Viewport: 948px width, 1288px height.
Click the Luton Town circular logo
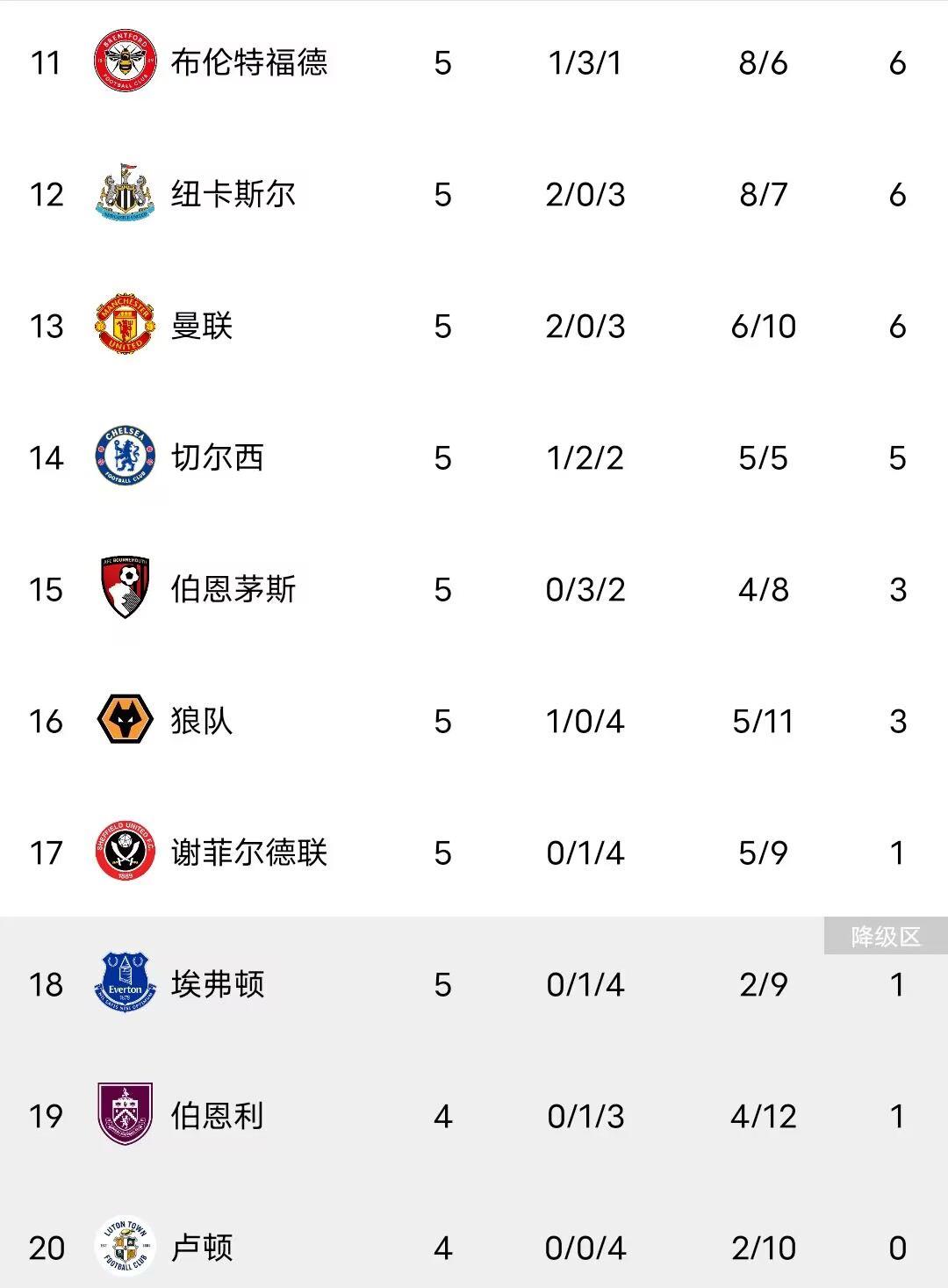coord(126,1247)
